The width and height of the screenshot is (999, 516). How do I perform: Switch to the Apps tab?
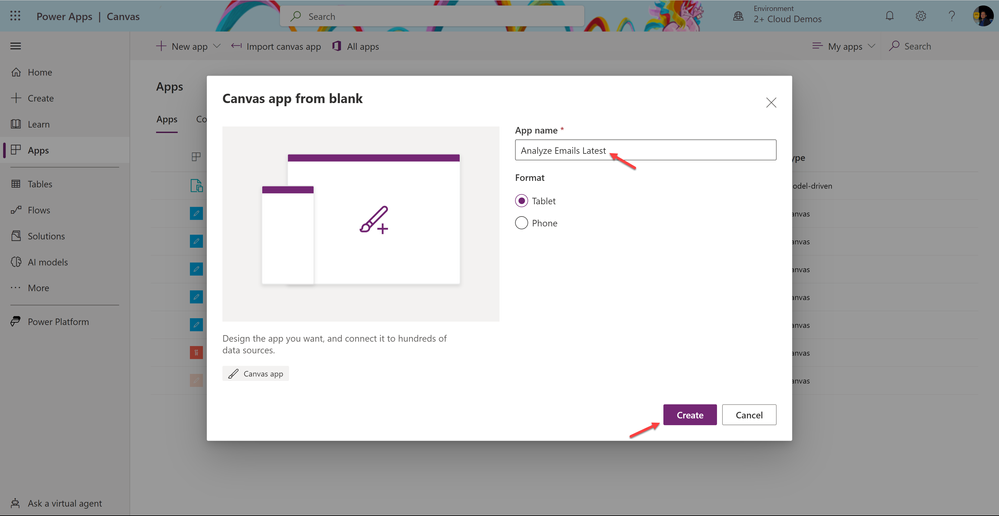pos(167,119)
